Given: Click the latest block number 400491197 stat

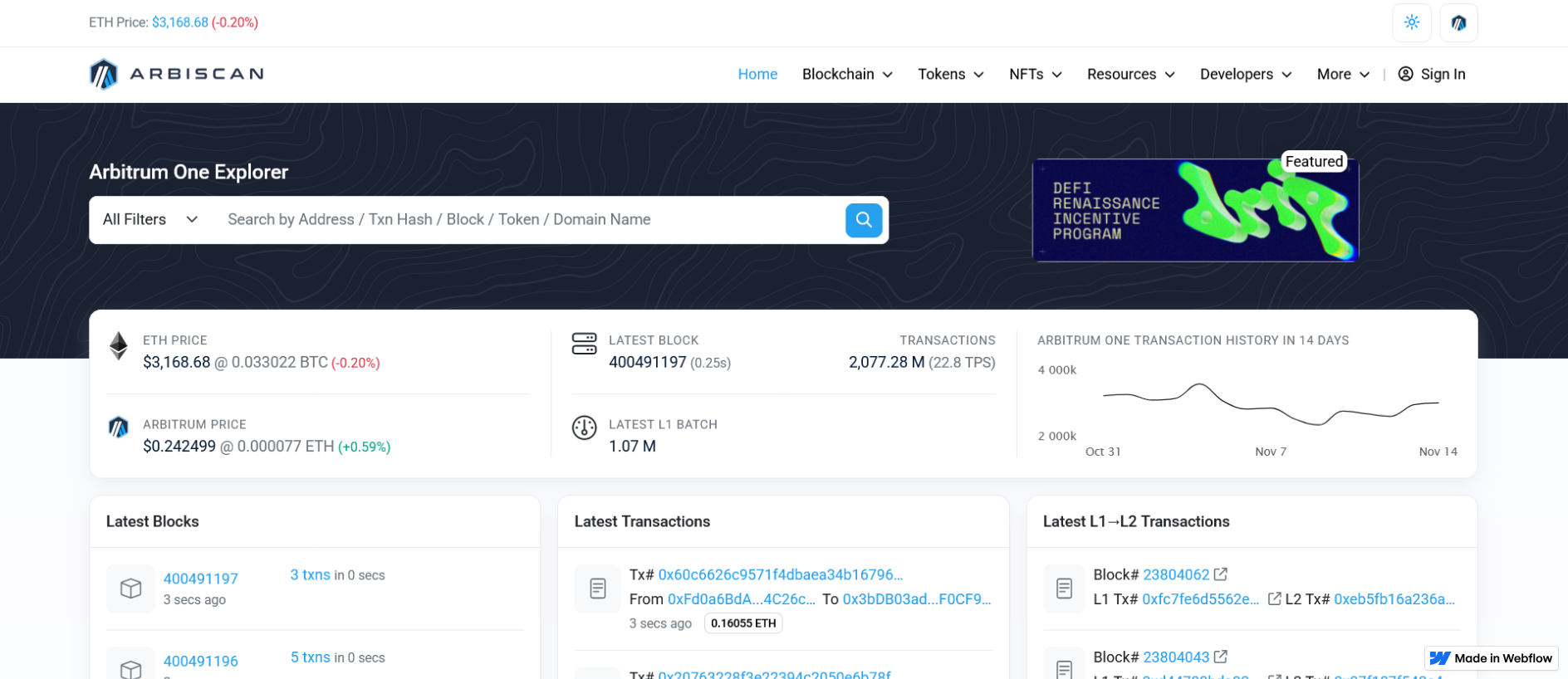Looking at the screenshot, I should pyautogui.click(x=648, y=363).
